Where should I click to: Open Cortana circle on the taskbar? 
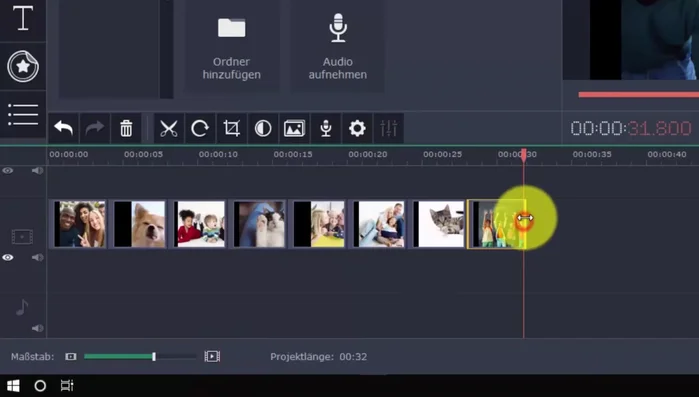[40, 386]
